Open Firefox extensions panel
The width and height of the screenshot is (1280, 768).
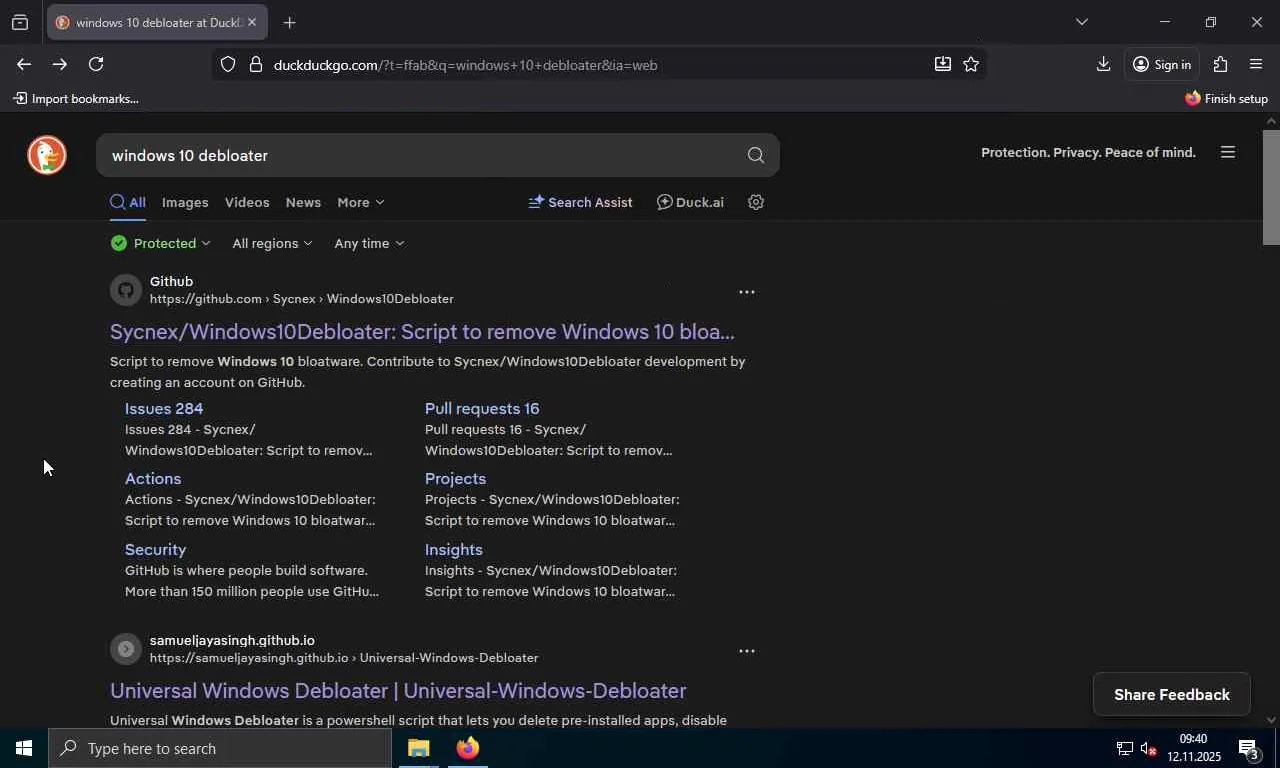pos(1220,64)
